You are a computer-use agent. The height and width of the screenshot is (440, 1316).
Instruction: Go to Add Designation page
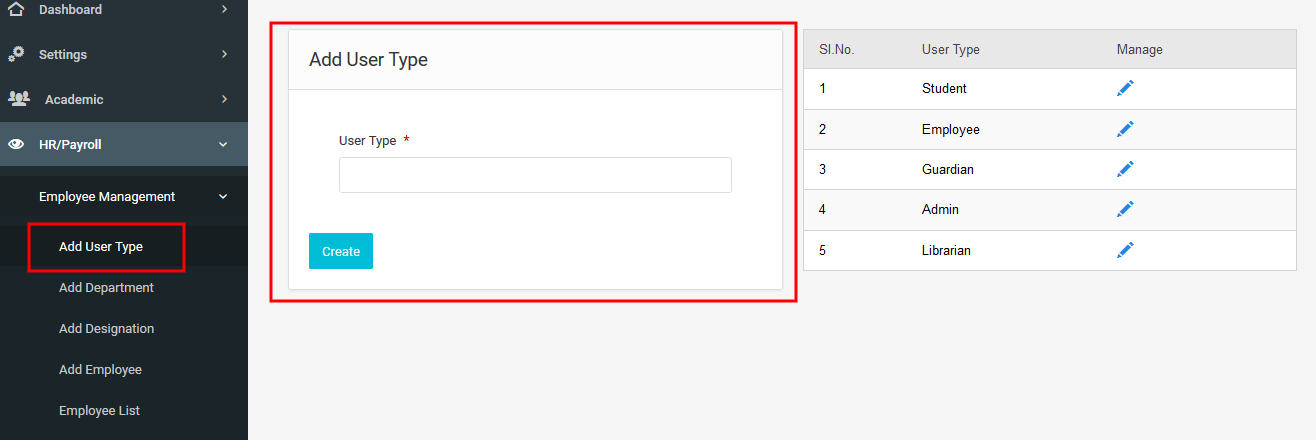[106, 328]
